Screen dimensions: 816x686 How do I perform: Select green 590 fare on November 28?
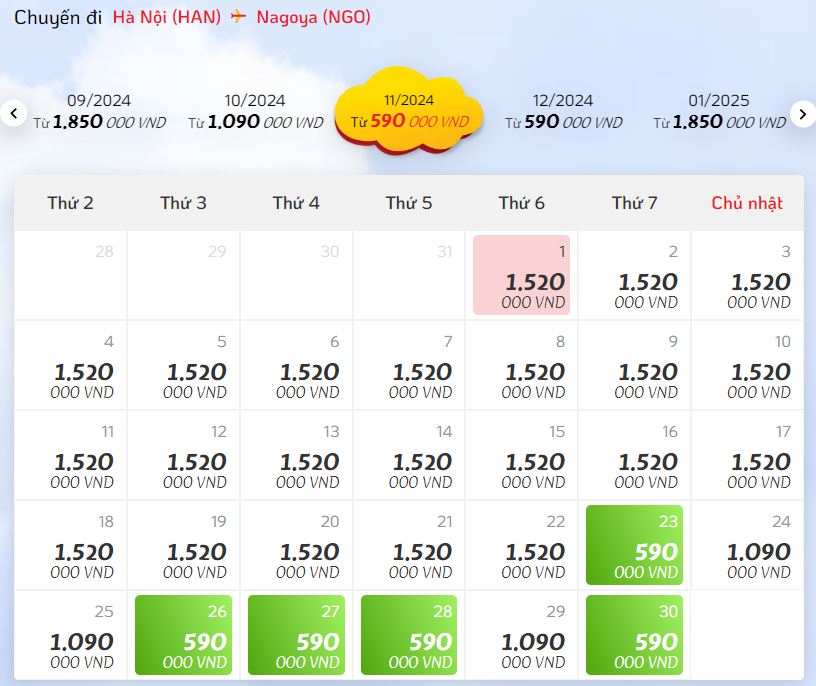(x=409, y=635)
